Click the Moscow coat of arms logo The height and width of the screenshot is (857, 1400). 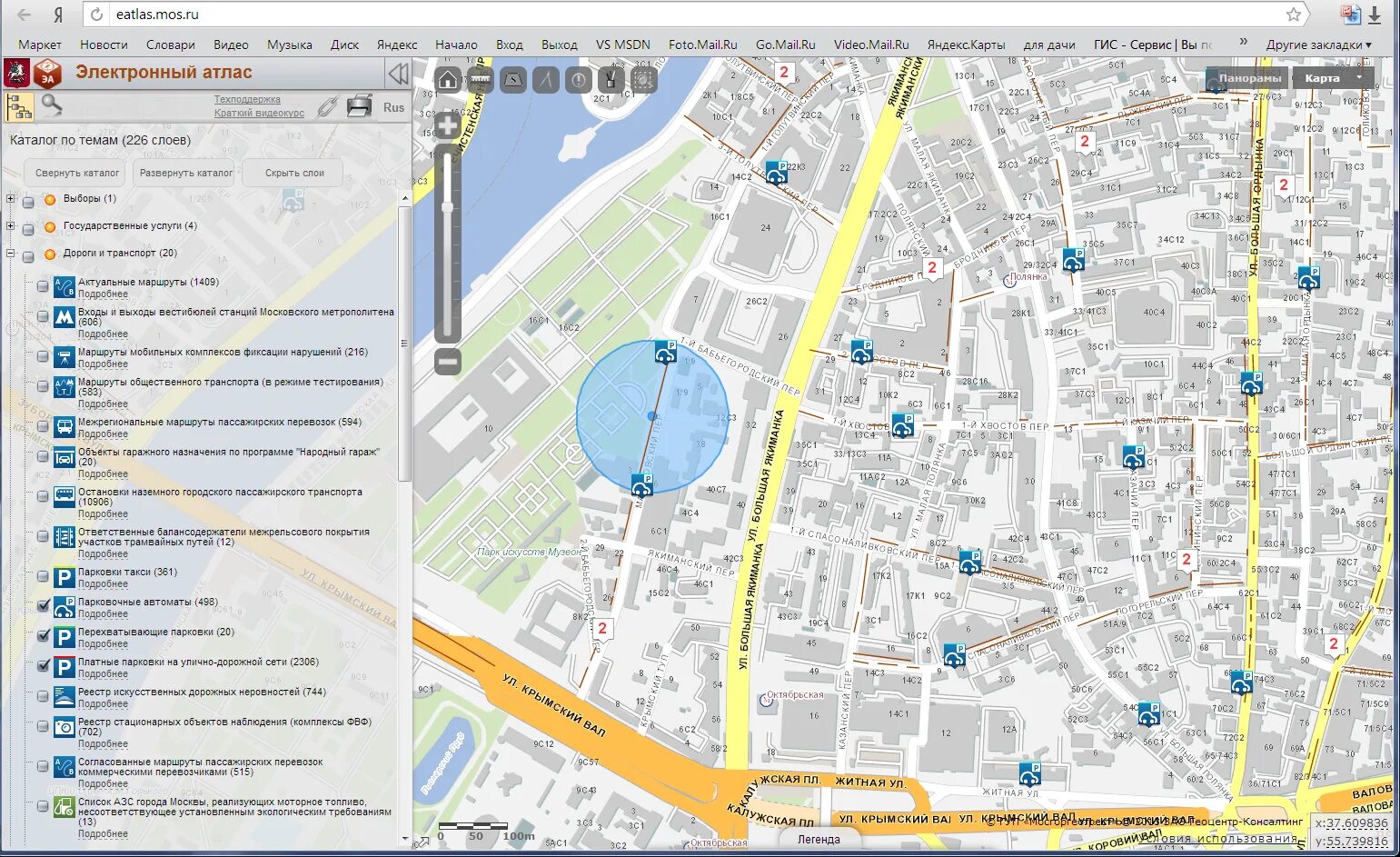[x=15, y=73]
